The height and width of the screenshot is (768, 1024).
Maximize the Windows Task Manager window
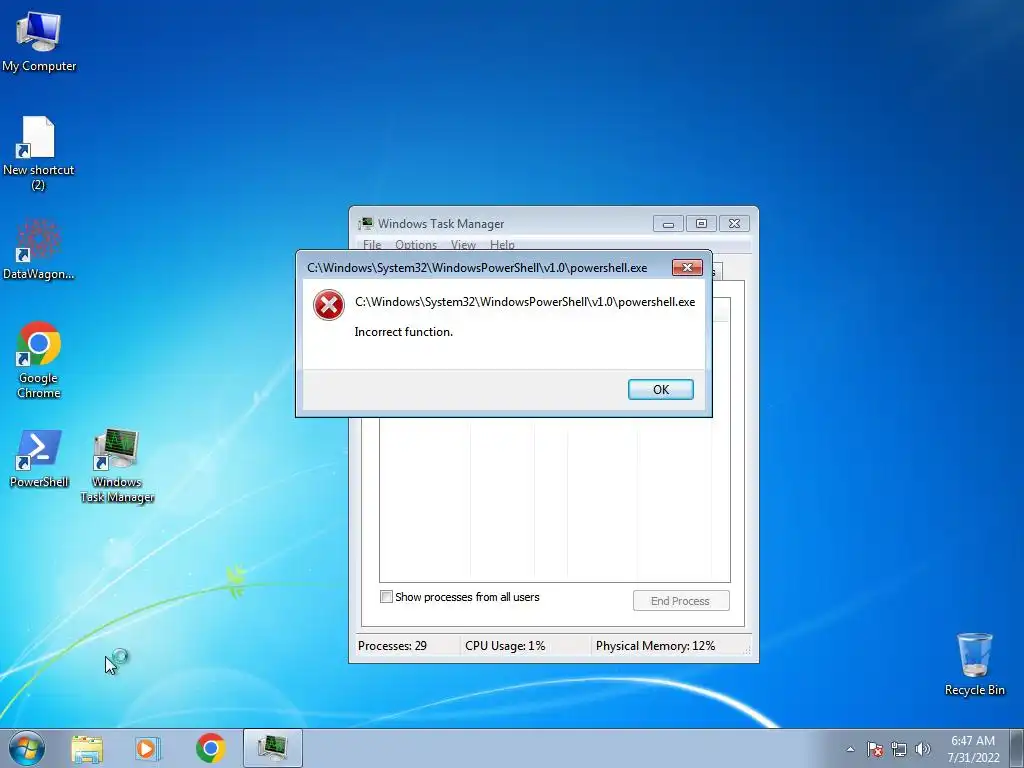click(x=701, y=224)
